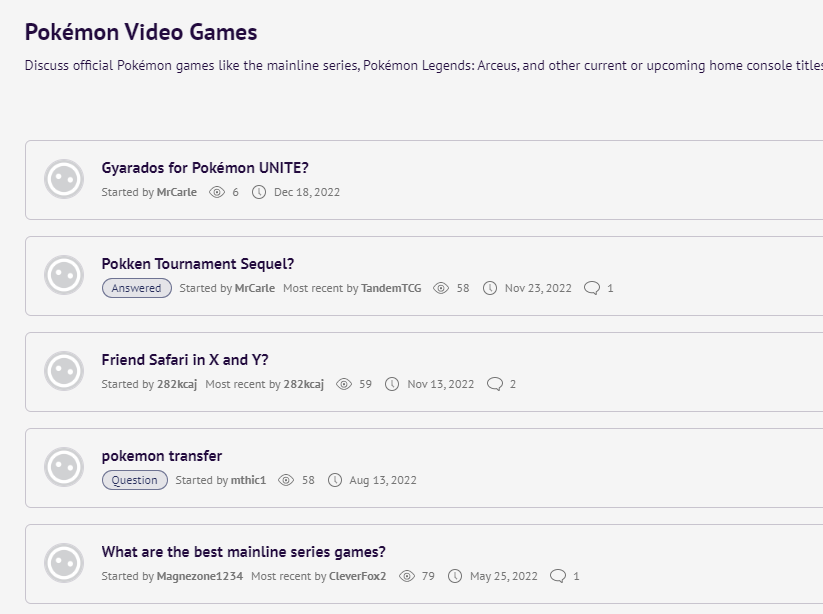Click avatar icon beside best mainline series games thread
The width and height of the screenshot is (823, 614).
[x=64, y=563]
